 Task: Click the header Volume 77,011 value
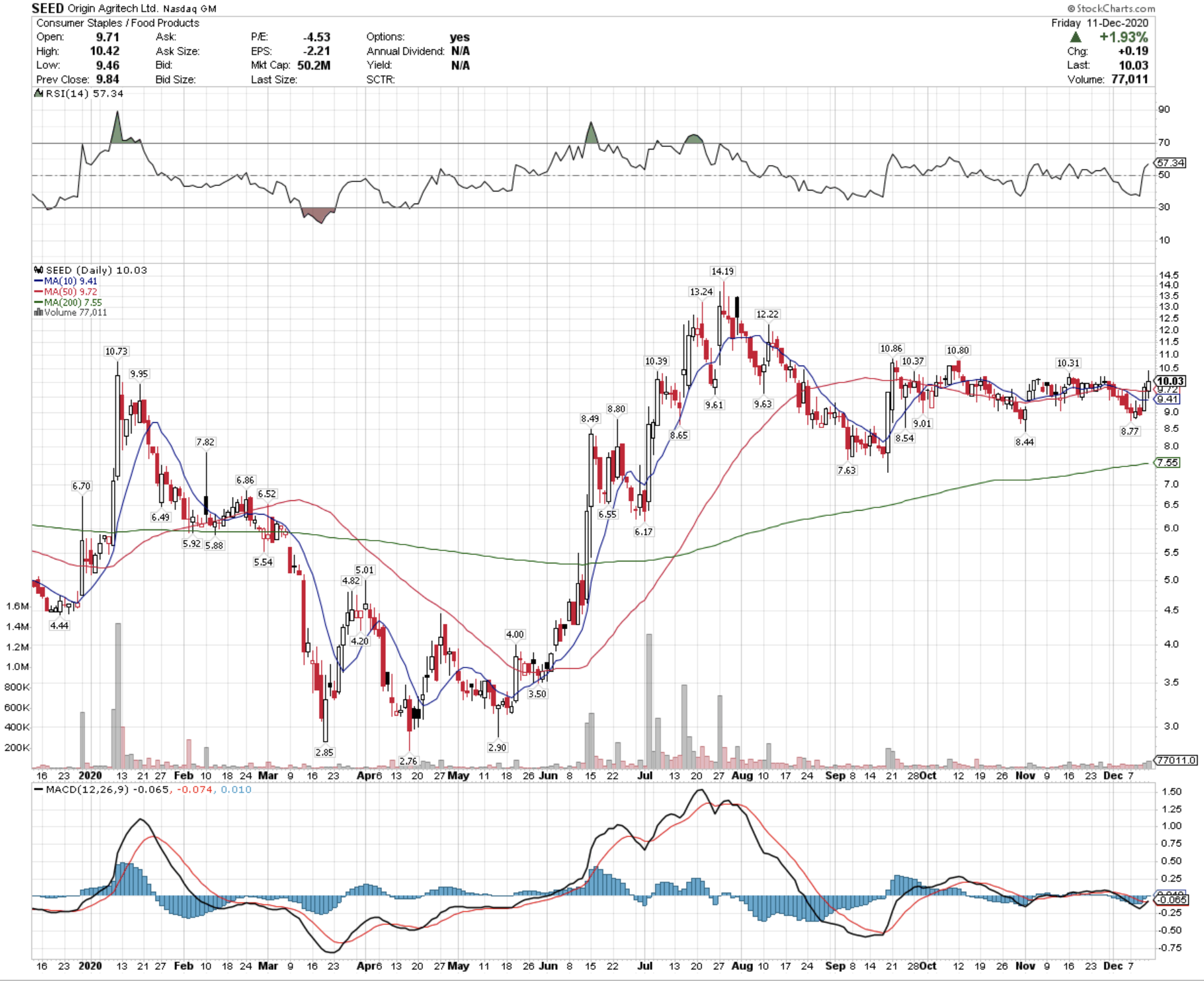(x=1129, y=79)
